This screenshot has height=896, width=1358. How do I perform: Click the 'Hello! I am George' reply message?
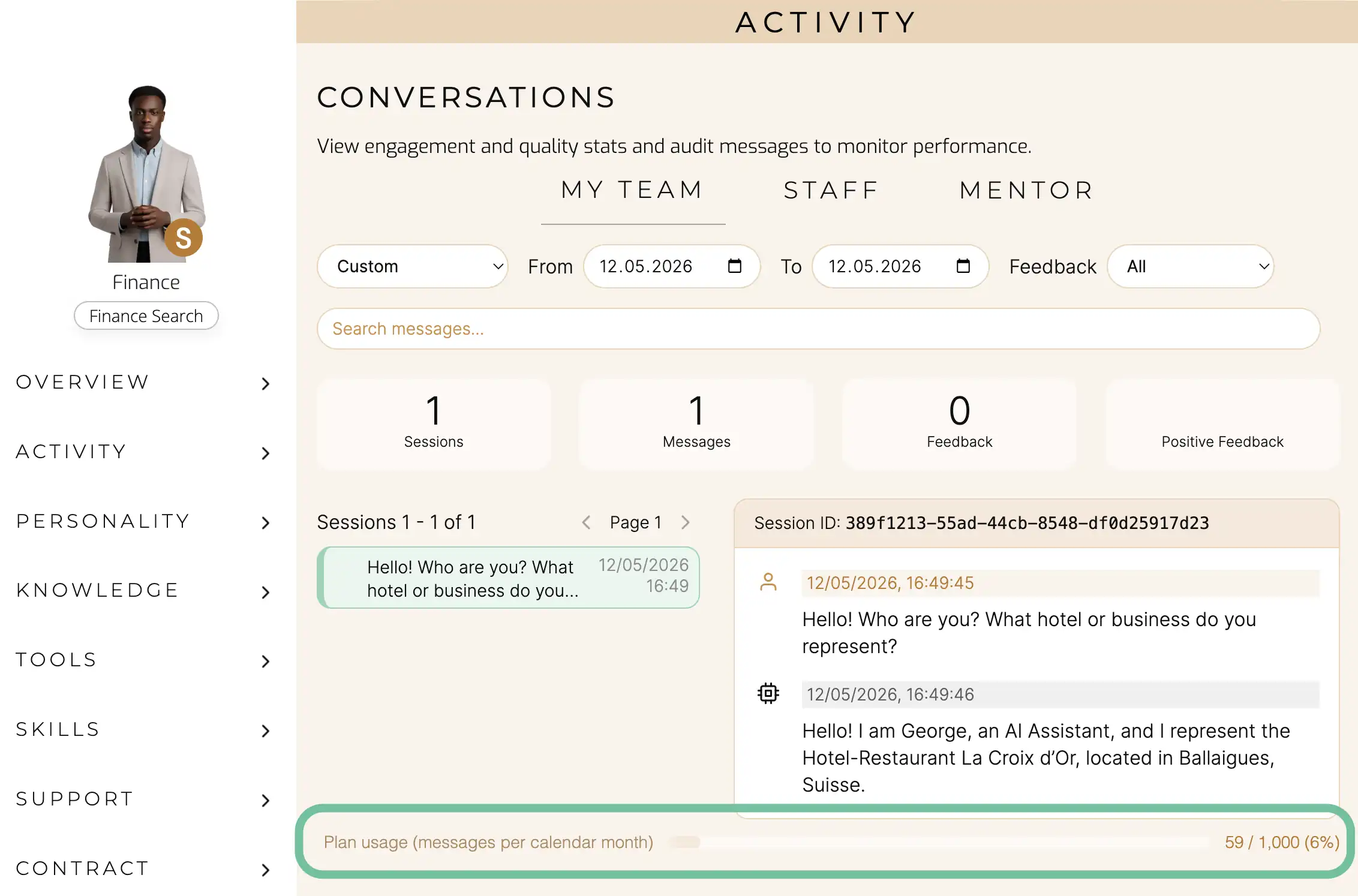[x=1046, y=758]
